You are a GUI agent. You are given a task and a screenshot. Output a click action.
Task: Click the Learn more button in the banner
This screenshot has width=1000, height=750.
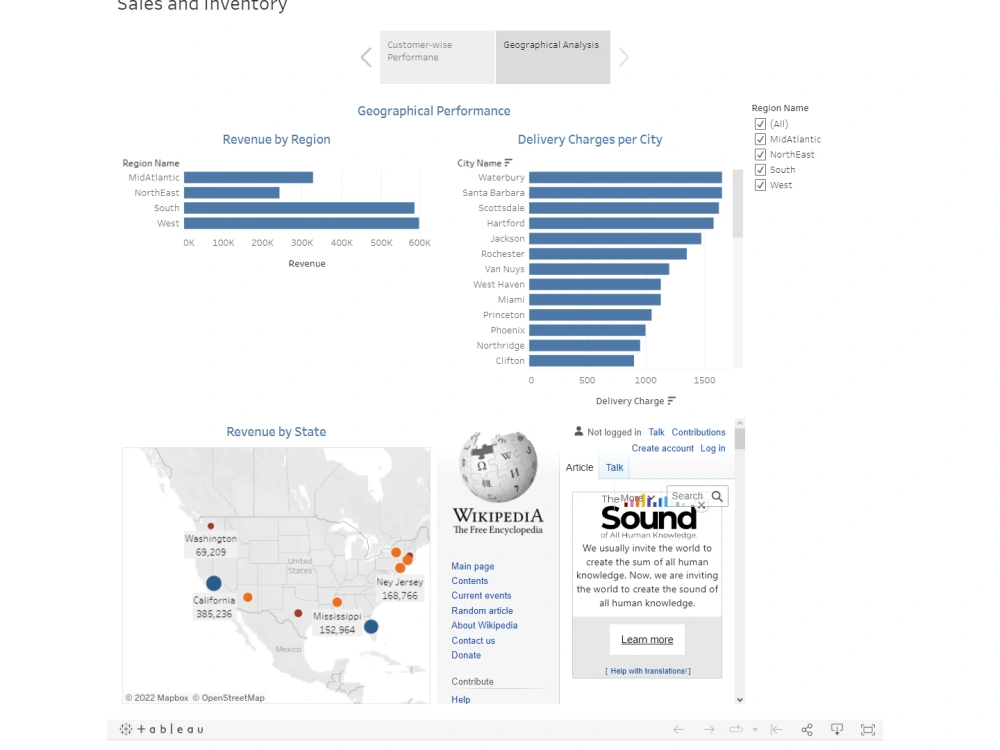point(646,639)
